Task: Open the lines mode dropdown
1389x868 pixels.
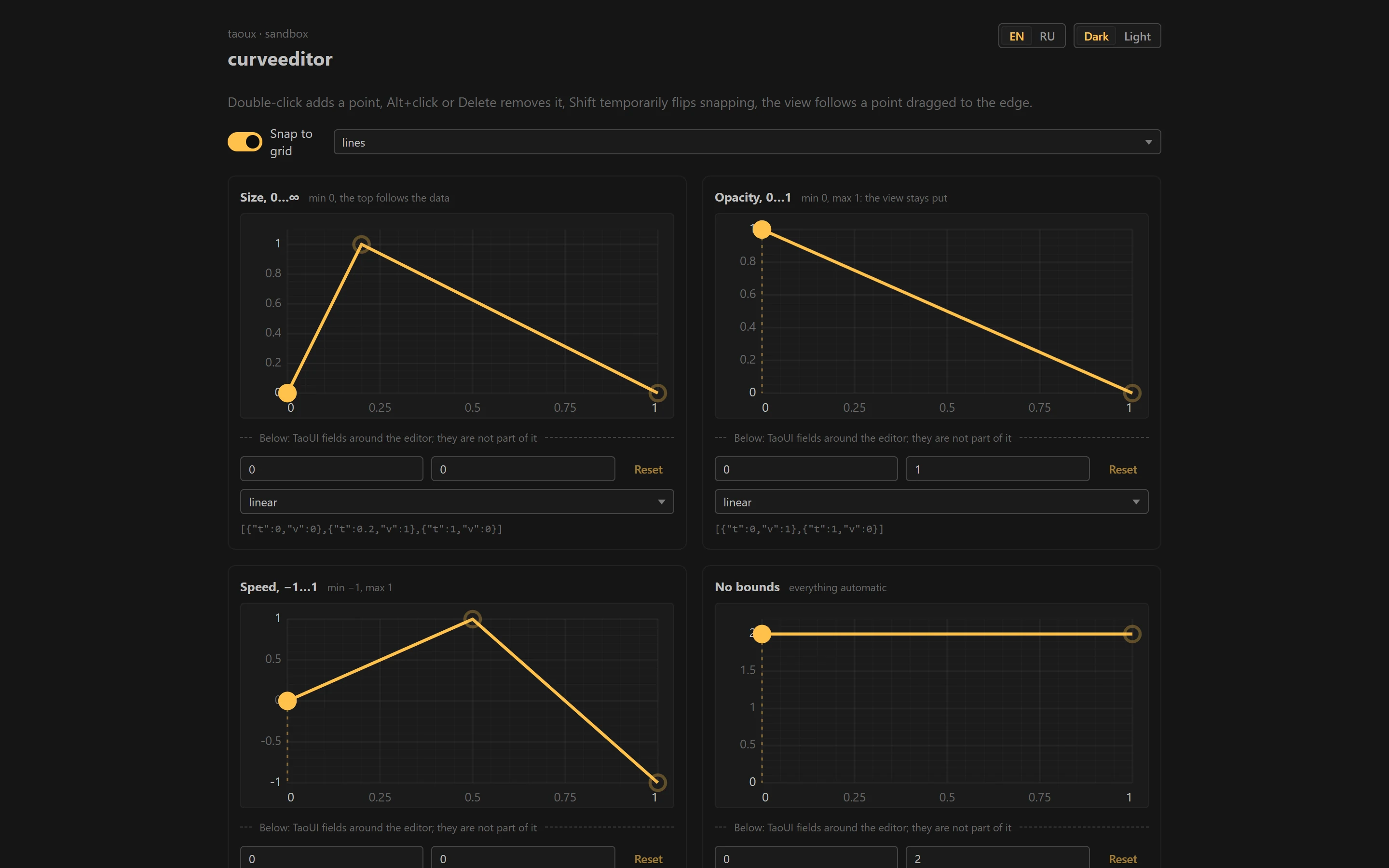Action: point(747,142)
